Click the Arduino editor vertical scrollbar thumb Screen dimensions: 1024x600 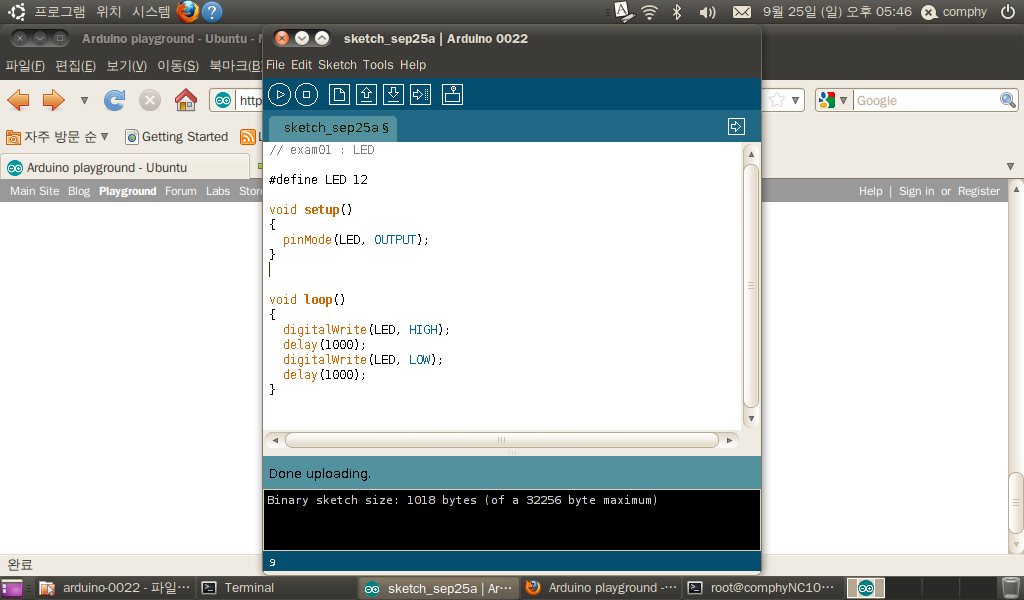751,285
